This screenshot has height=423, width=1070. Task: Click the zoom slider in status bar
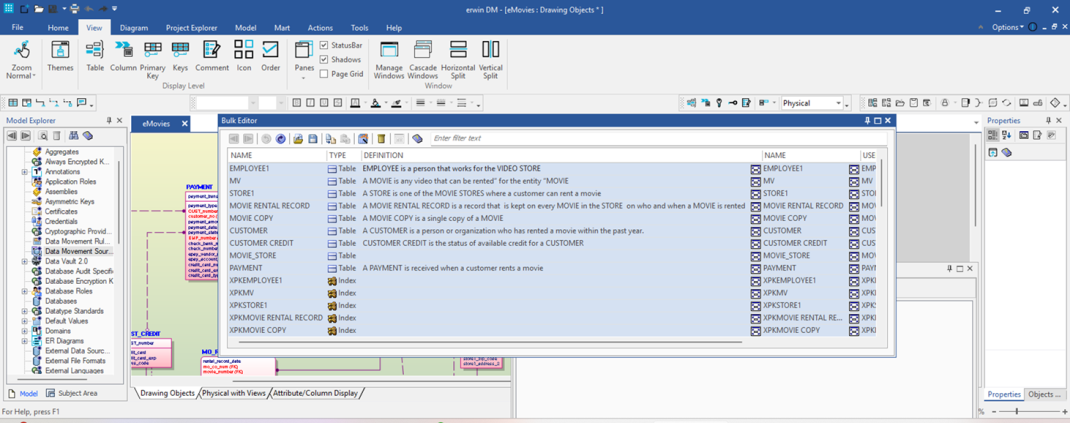click(1017, 411)
